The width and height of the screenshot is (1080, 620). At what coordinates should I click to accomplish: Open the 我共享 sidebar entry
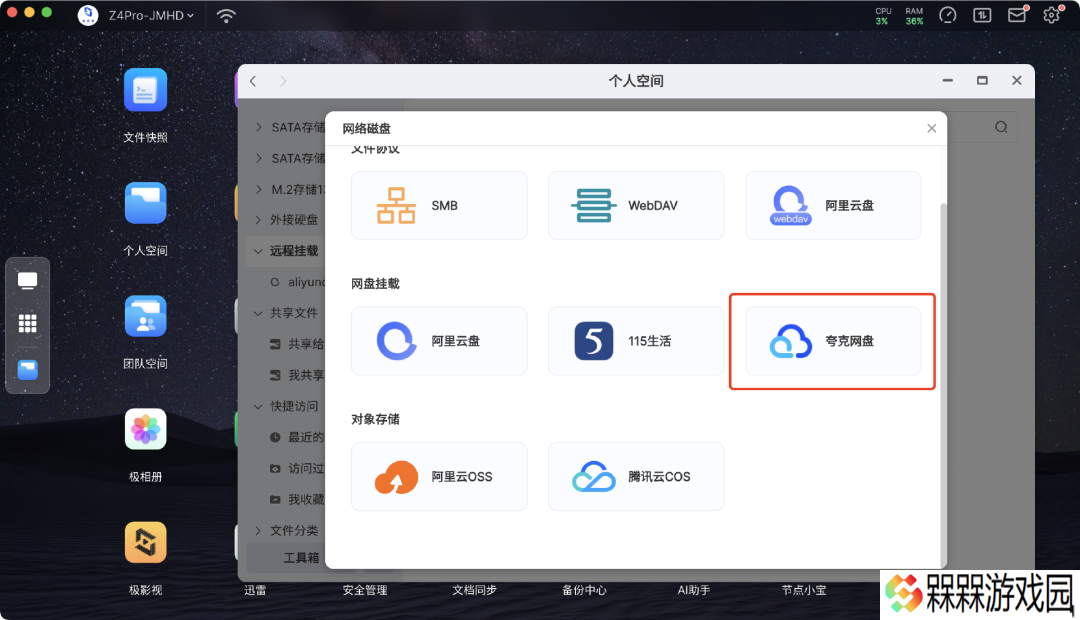tap(297, 375)
